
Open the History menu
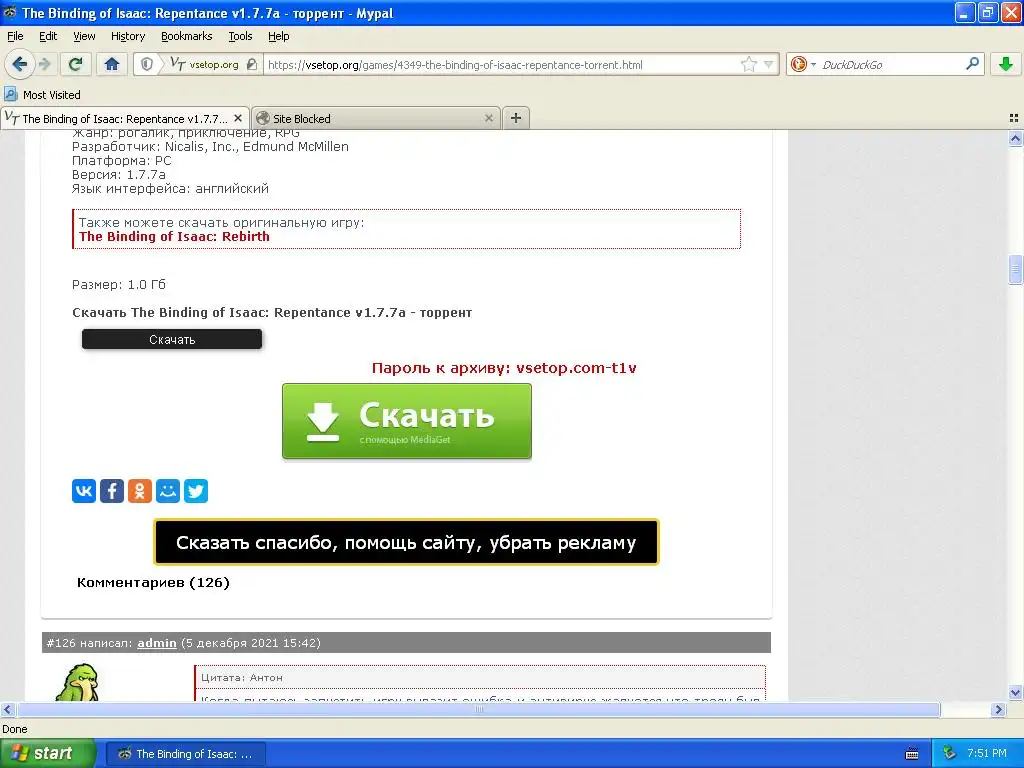tap(128, 36)
